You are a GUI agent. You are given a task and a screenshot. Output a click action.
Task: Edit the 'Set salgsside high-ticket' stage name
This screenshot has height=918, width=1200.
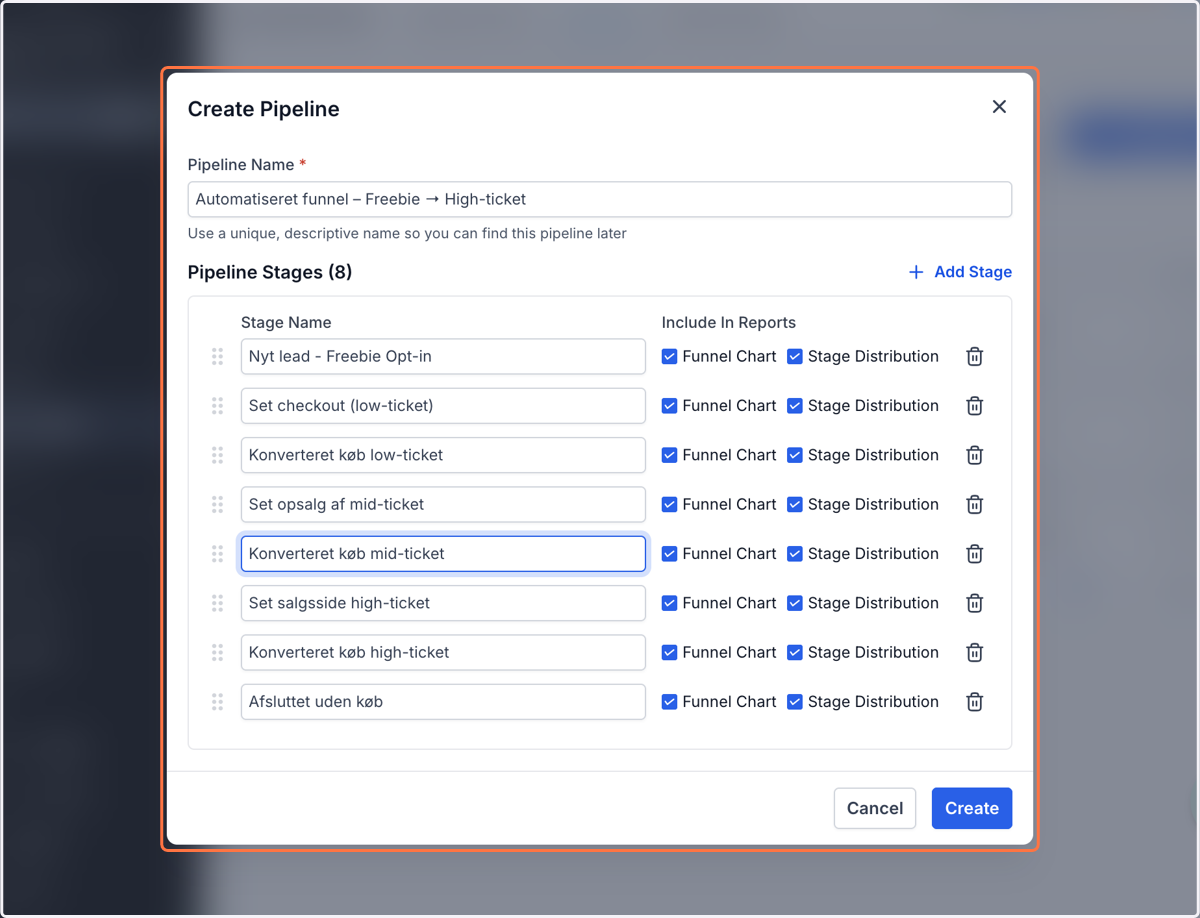point(443,603)
